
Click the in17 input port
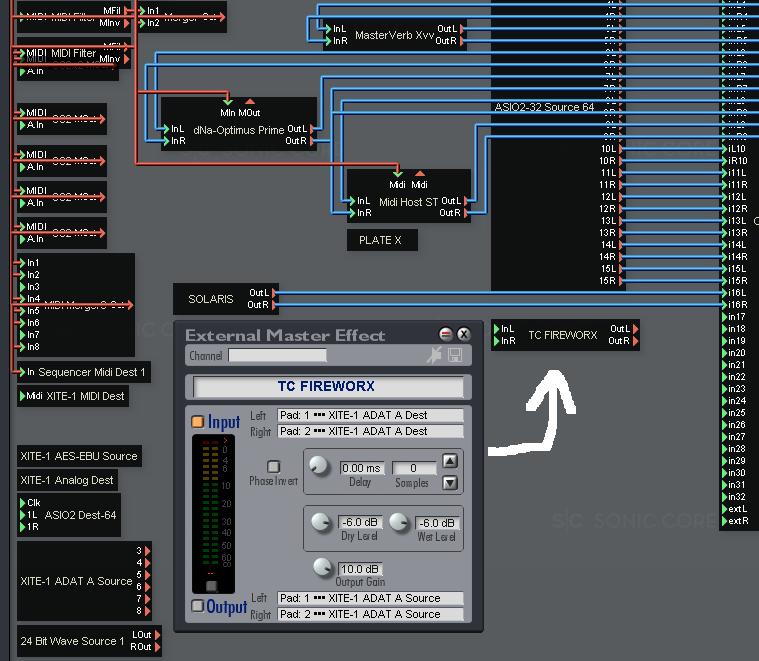click(725, 316)
